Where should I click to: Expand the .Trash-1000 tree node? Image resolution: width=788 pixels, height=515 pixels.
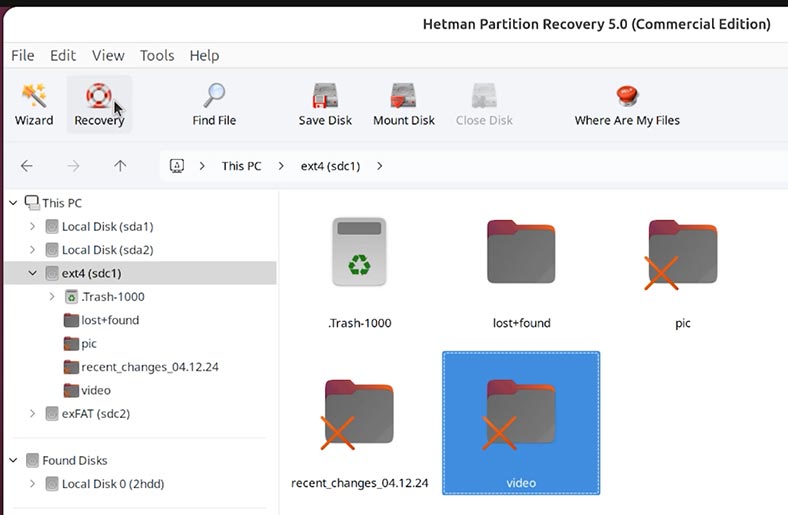52,297
